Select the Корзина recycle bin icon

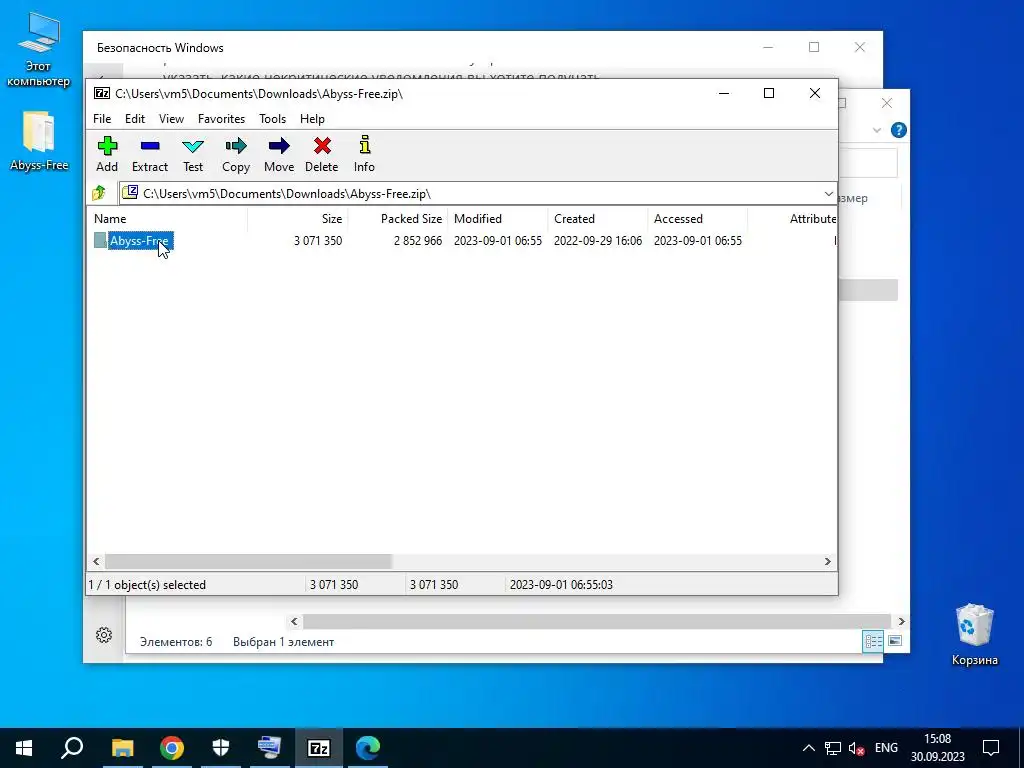coord(974,634)
